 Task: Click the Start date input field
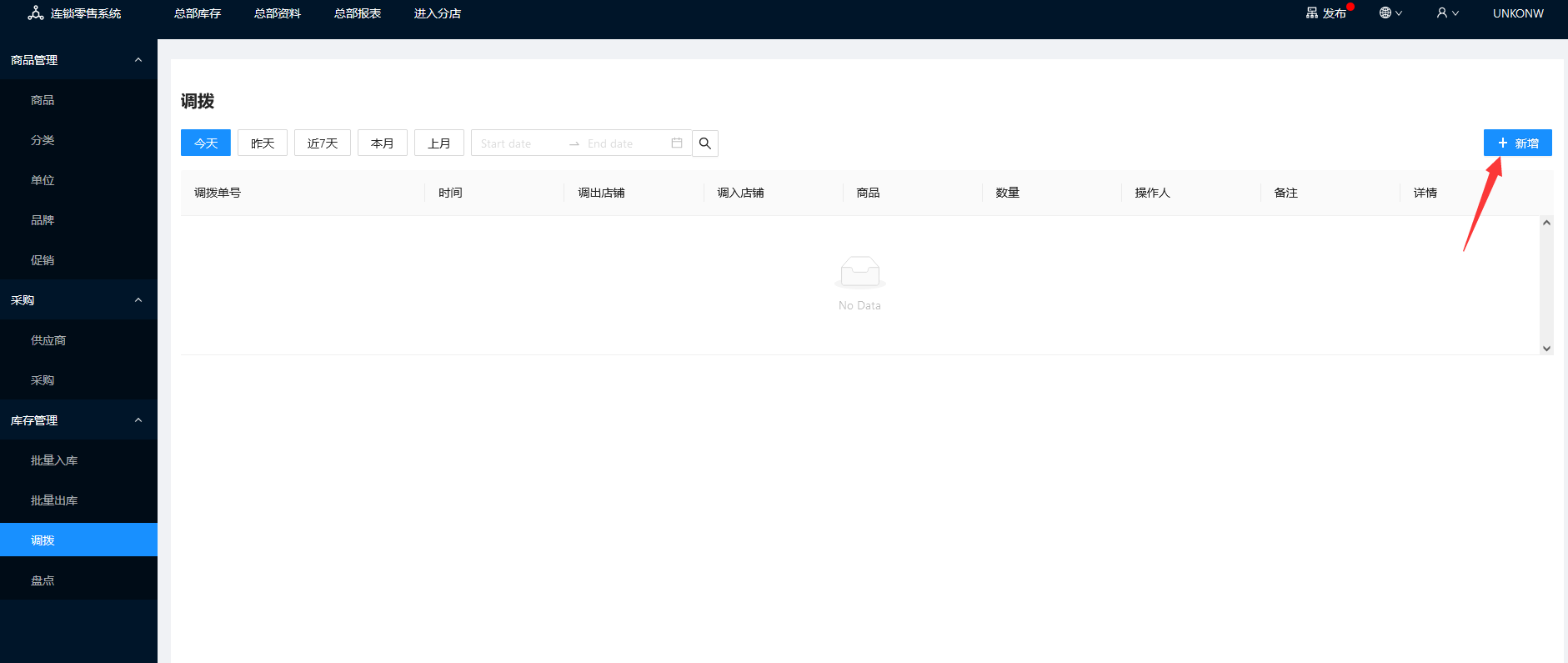(x=518, y=143)
